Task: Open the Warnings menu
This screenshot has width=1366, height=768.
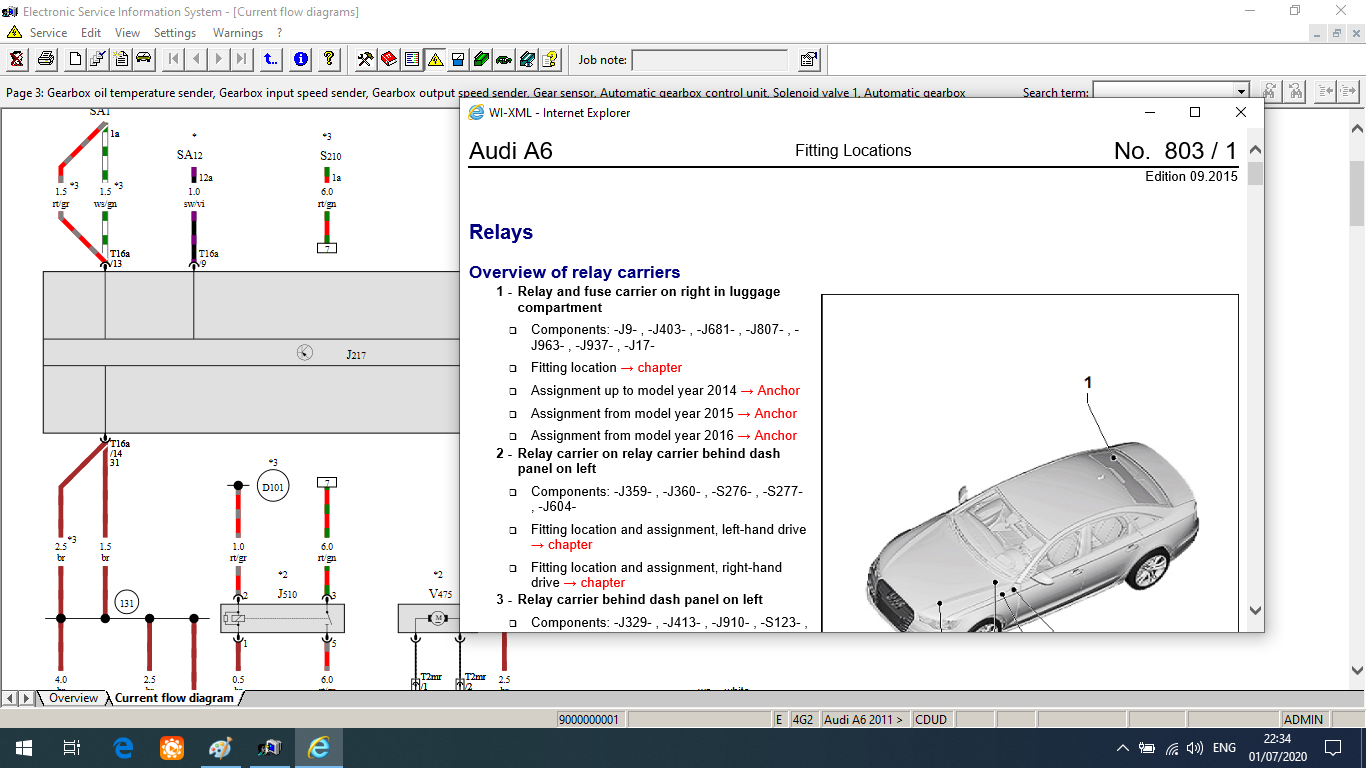Action: point(237,32)
